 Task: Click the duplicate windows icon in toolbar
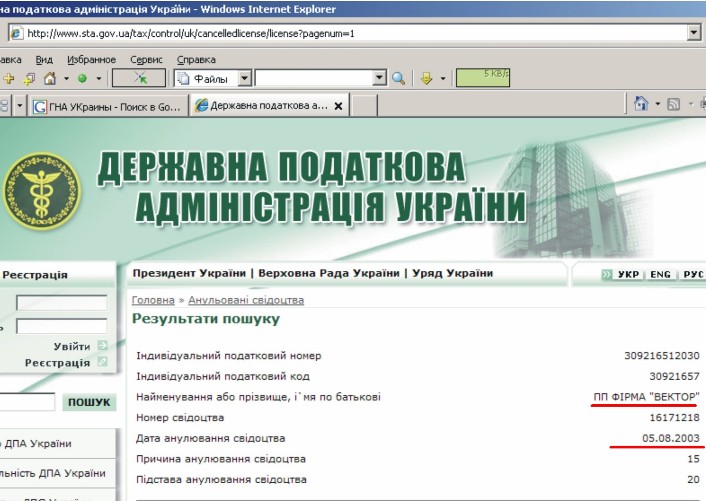click(29, 79)
